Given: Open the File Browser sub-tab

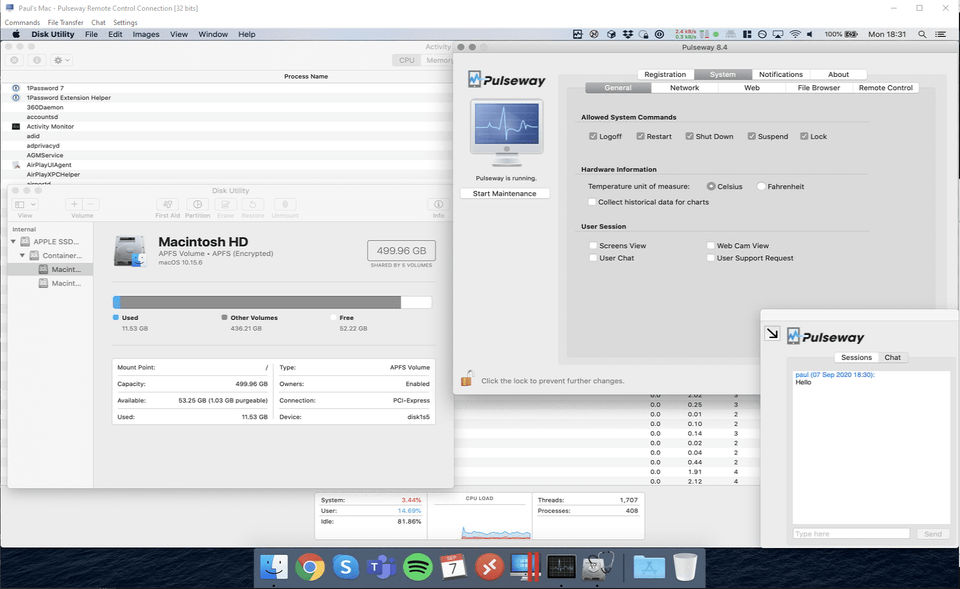Looking at the screenshot, I should (819, 88).
